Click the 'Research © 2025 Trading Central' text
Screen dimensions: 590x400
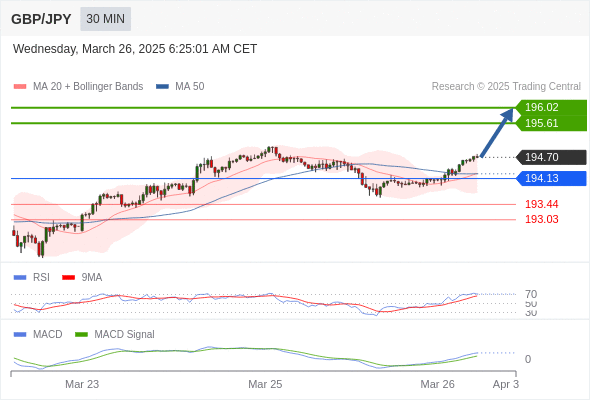pyautogui.click(x=506, y=87)
